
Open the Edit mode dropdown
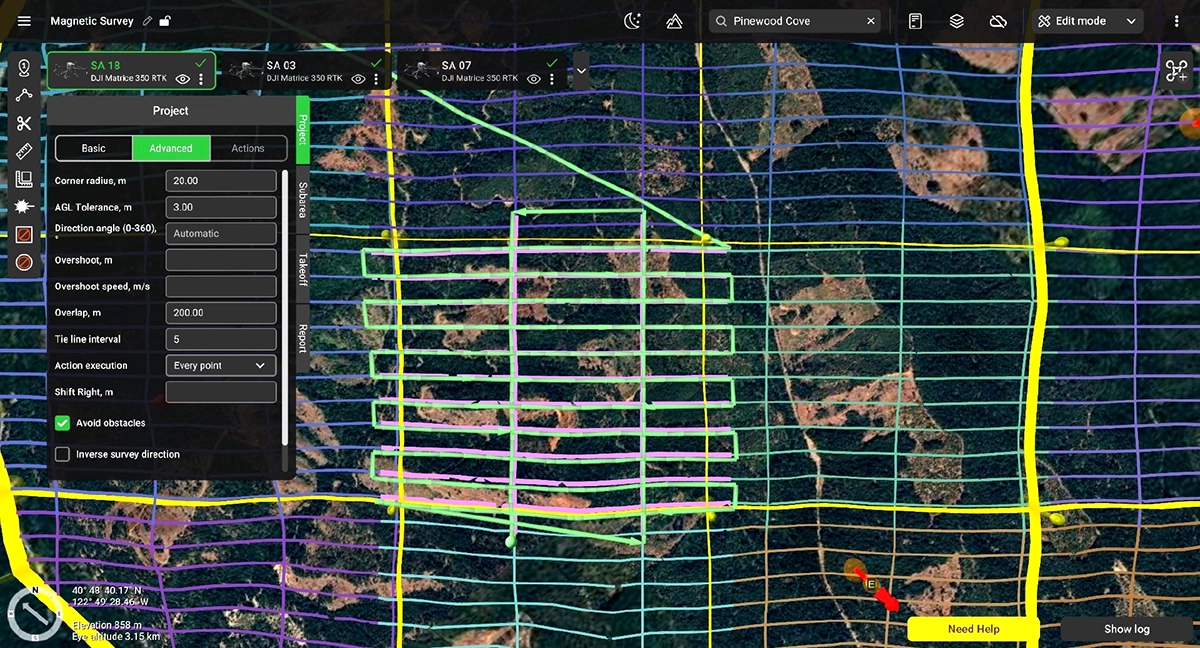tap(1088, 21)
